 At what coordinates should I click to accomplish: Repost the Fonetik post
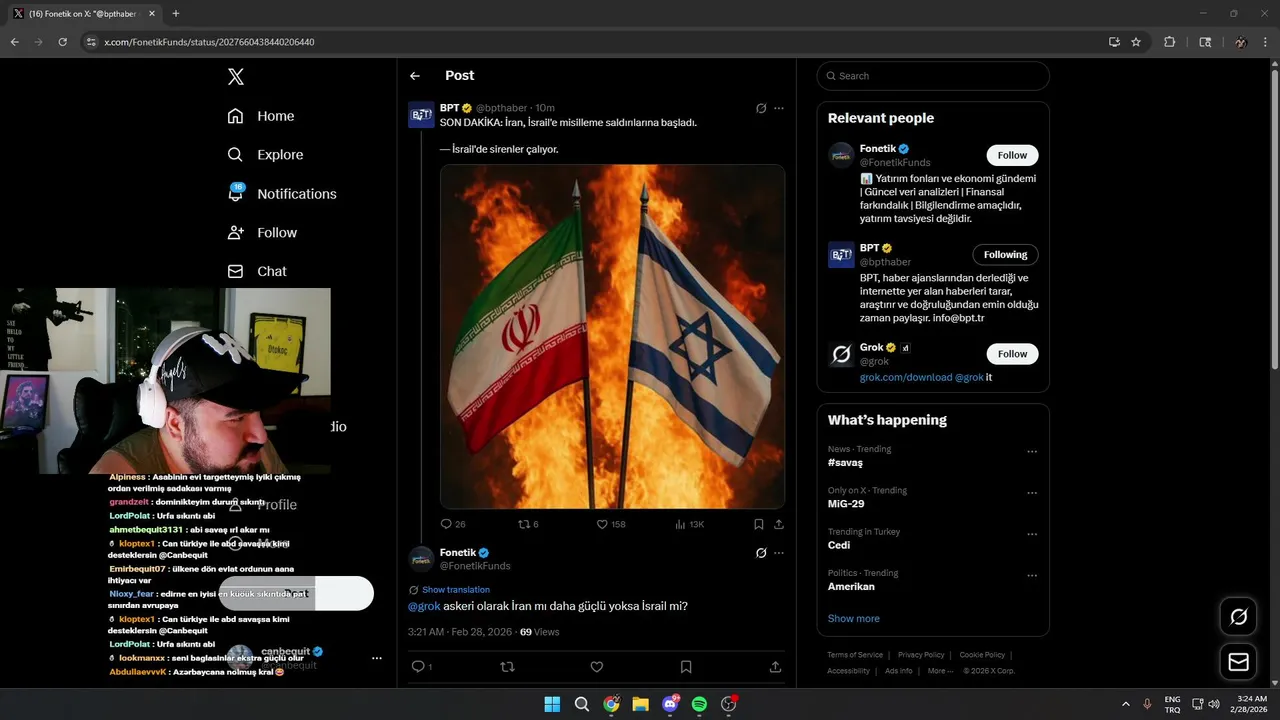coord(507,667)
